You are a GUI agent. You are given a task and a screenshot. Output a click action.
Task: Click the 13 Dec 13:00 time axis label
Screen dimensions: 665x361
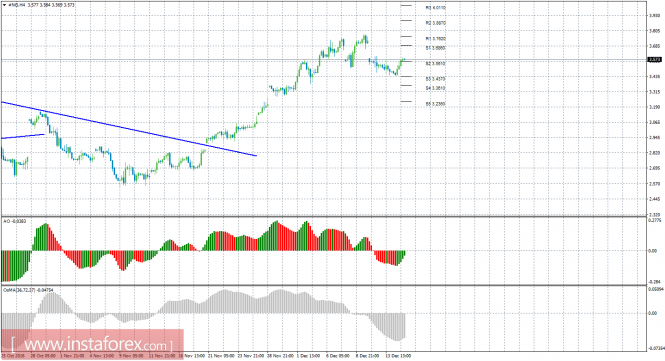pyautogui.click(x=399, y=355)
